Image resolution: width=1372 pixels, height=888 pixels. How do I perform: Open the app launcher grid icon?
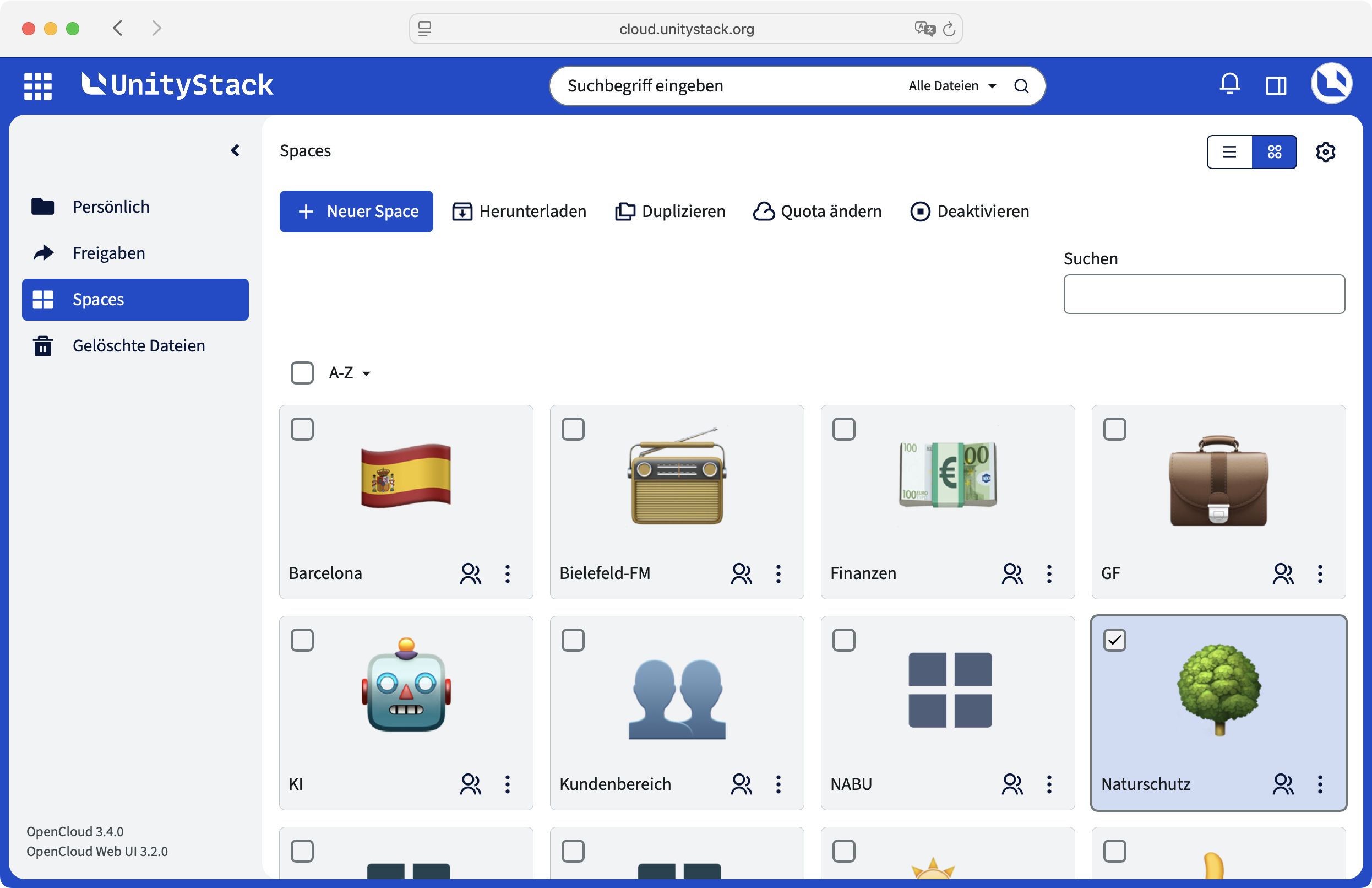pyautogui.click(x=38, y=86)
